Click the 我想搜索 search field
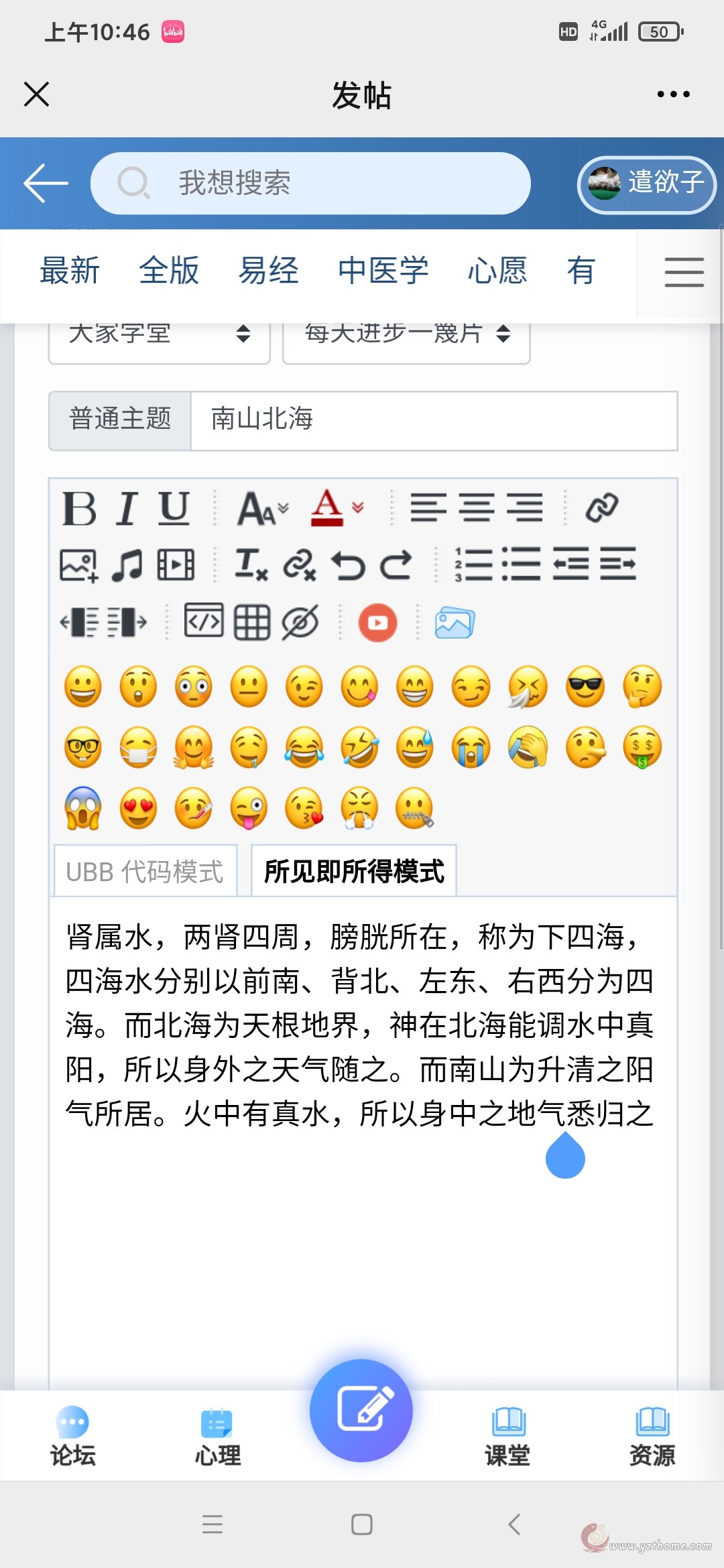724x1568 pixels. point(310,183)
